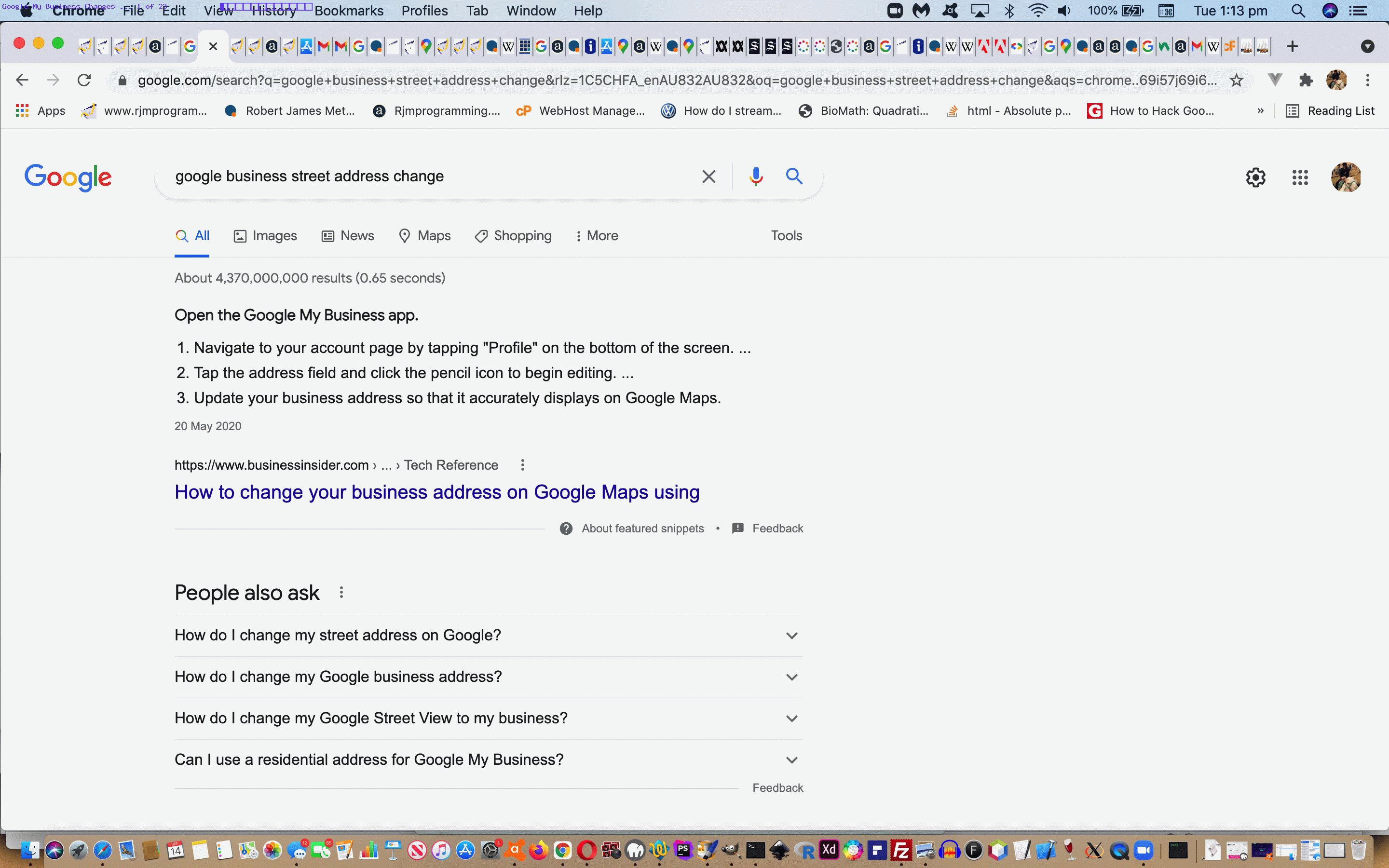Switch to the Images results tab

coord(265,236)
